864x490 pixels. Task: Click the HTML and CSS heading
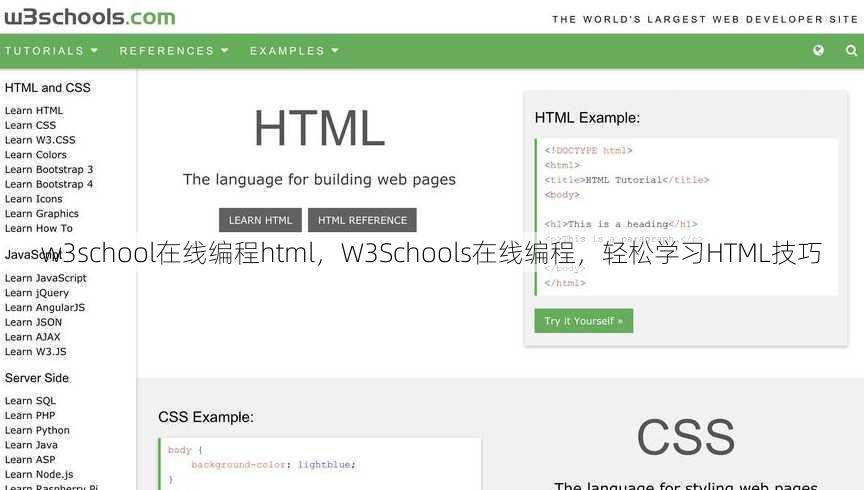click(47, 88)
